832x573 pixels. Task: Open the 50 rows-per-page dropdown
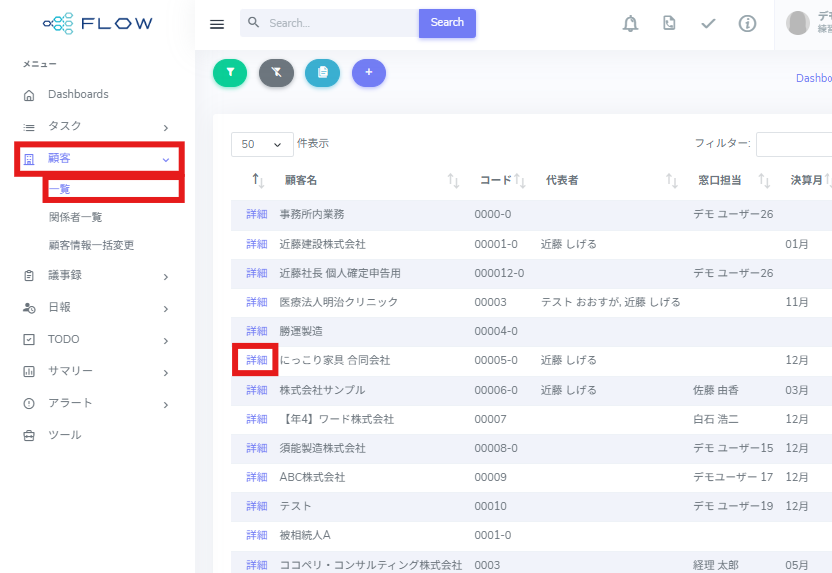point(262,144)
